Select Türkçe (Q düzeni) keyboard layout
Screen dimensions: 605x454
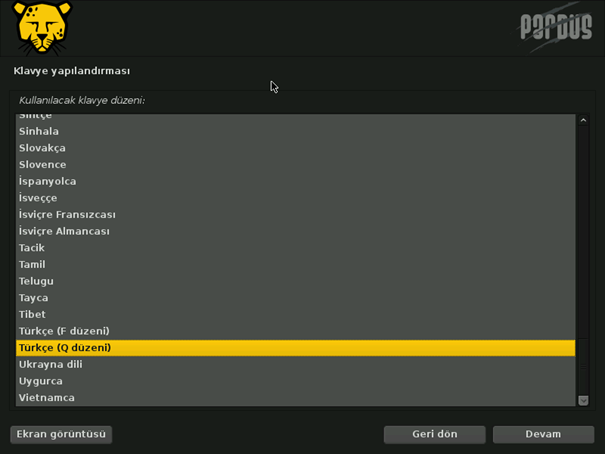pyautogui.click(x=65, y=348)
